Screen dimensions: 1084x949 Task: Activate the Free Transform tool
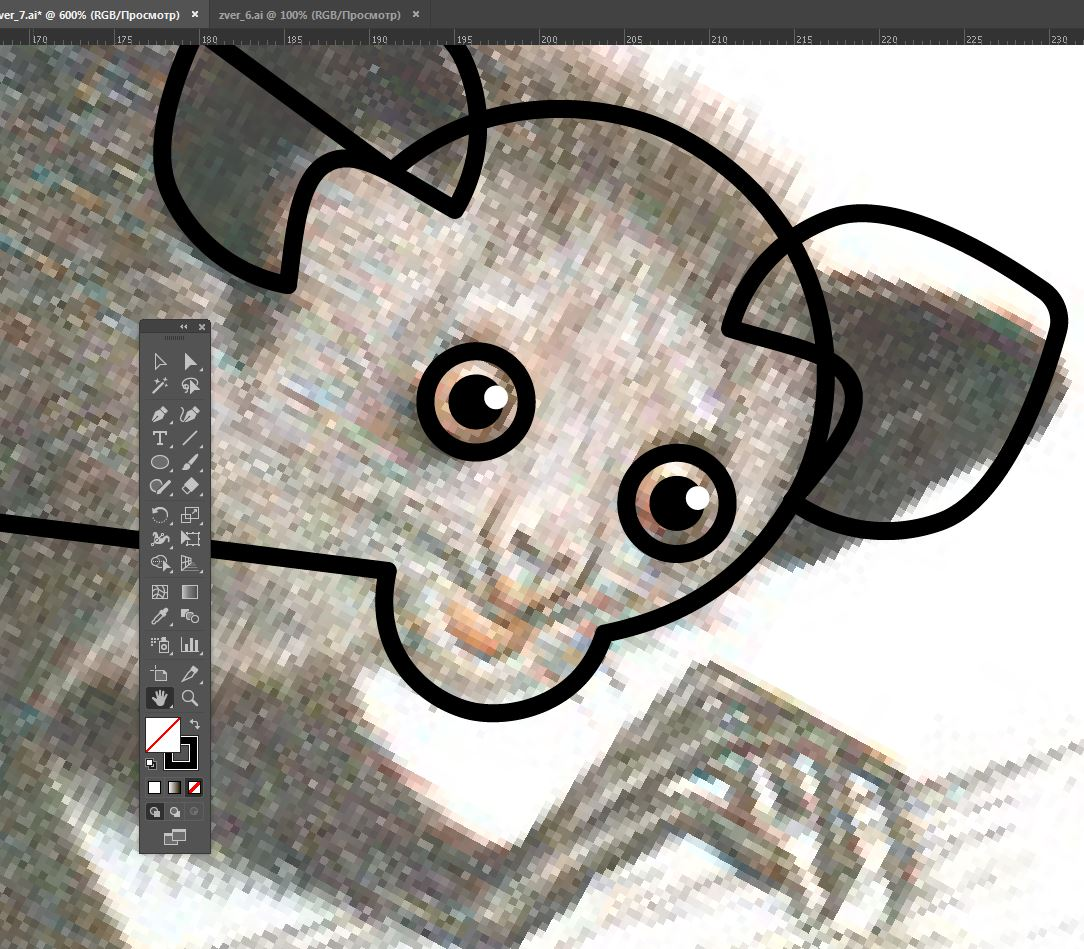pyautogui.click(x=190, y=539)
